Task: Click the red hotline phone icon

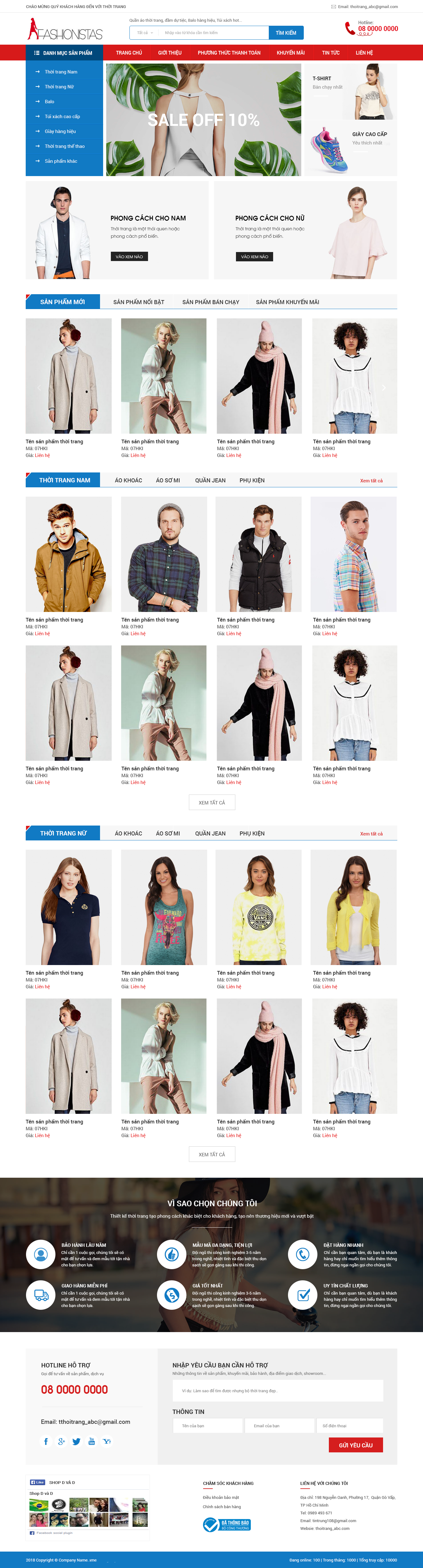Action: click(350, 28)
